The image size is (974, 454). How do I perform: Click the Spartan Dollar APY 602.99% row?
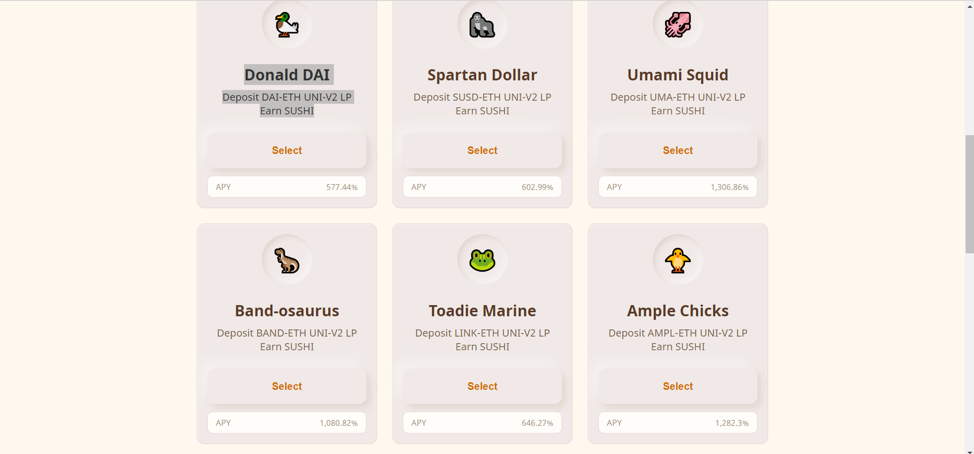point(482,187)
